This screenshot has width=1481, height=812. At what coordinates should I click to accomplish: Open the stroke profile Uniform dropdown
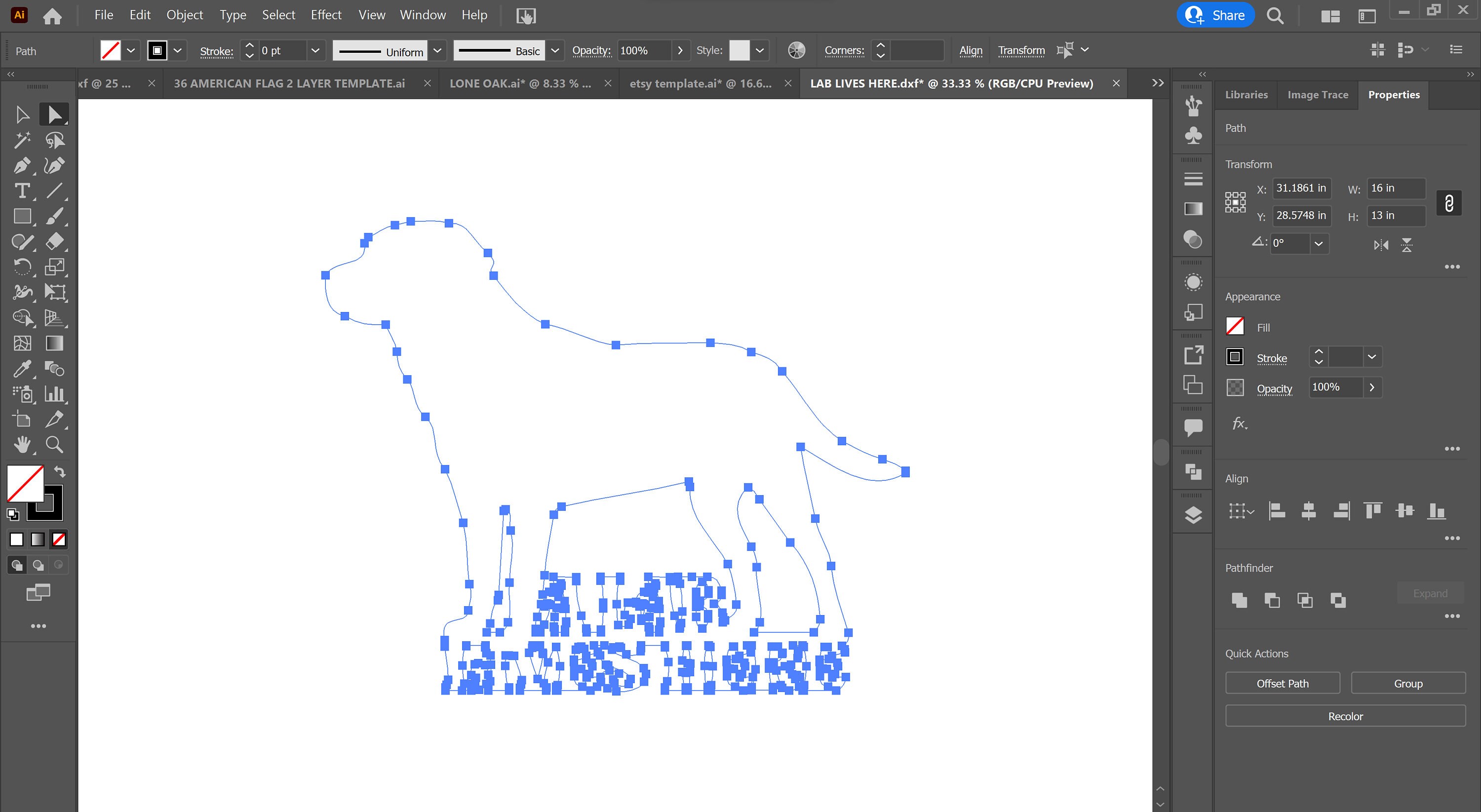[x=437, y=50]
